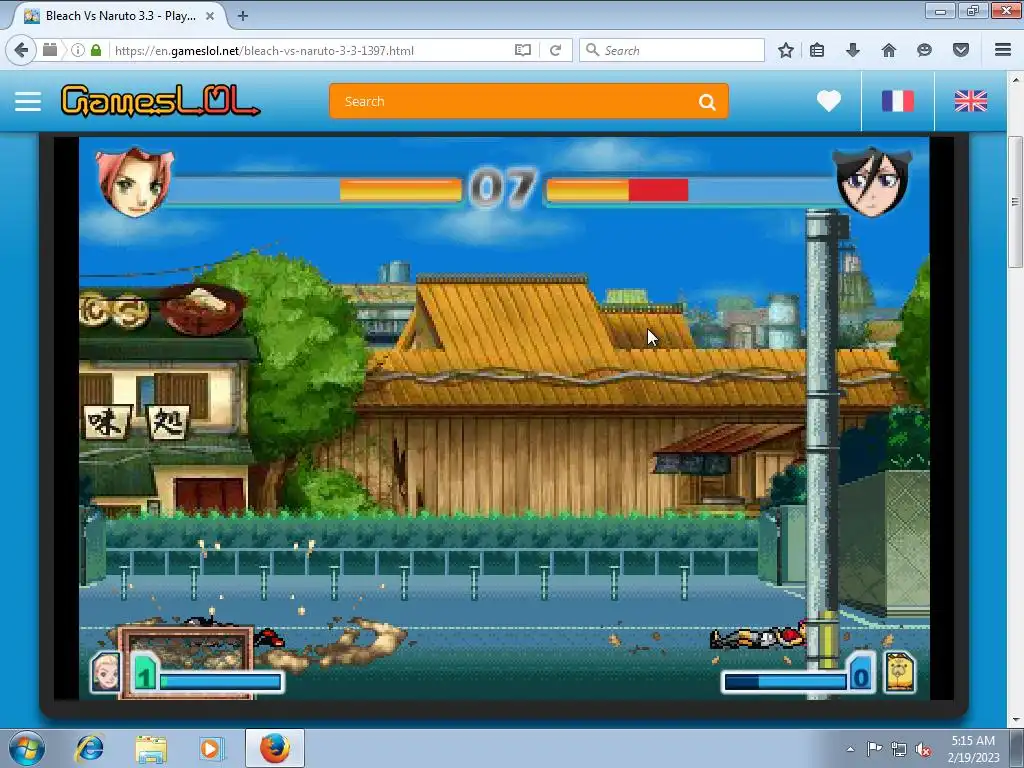Screen dimensions: 1024x768
Task: Click Rukia's portrait in the game
Action: (872, 182)
